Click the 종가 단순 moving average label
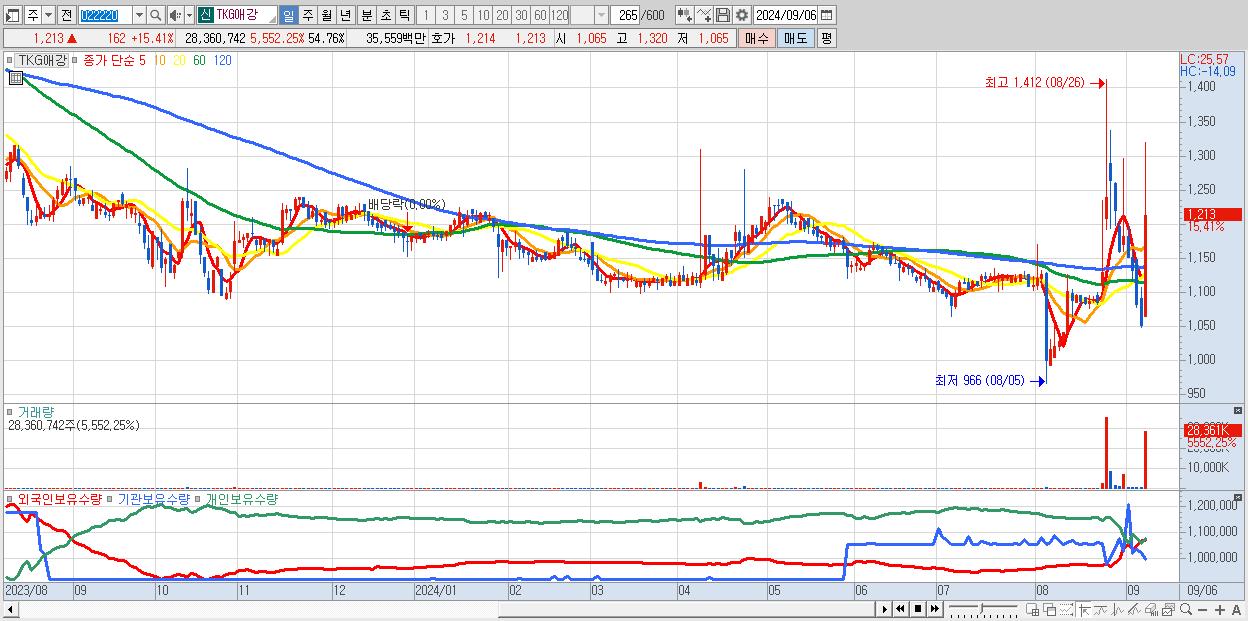 point(109,60)
